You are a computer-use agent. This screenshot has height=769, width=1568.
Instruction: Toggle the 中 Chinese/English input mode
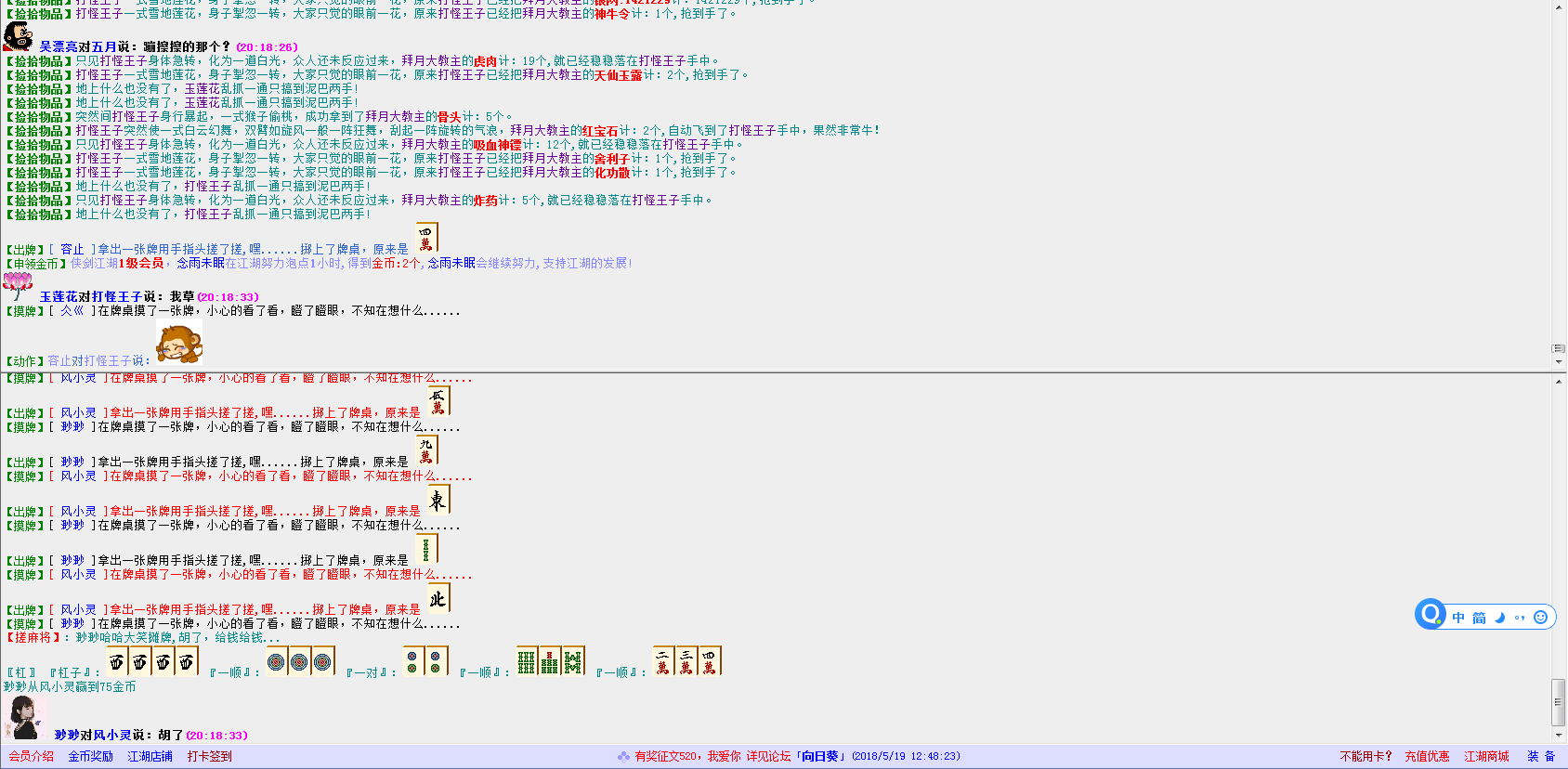coord(1458,618)
